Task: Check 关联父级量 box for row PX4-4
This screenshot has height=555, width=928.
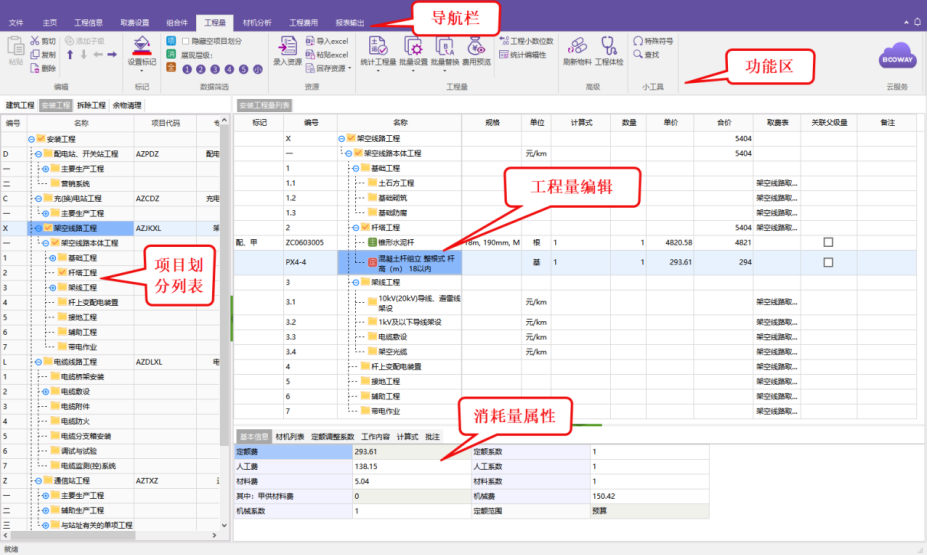Action: pyautogui.click(x=828, y=262)
